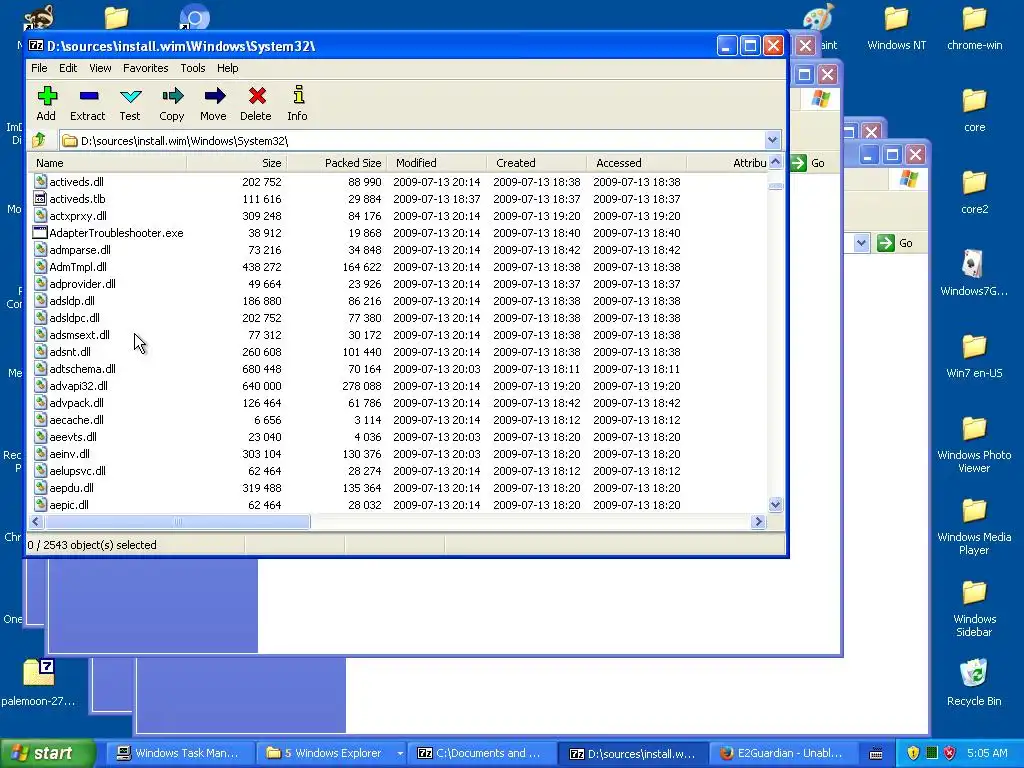Click Go button beside the 7-Zip window edge
This screenshot has height=768, width=1024.
click(808, 163)
